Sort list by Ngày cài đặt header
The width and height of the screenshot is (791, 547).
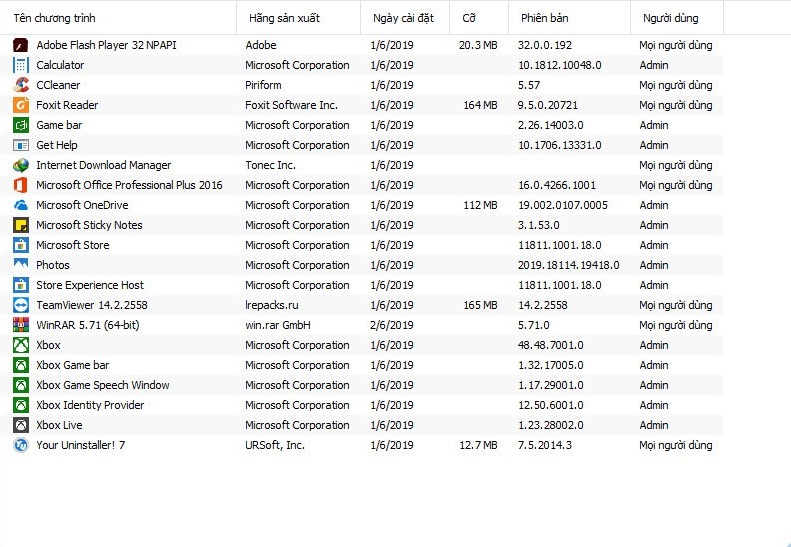405,18
